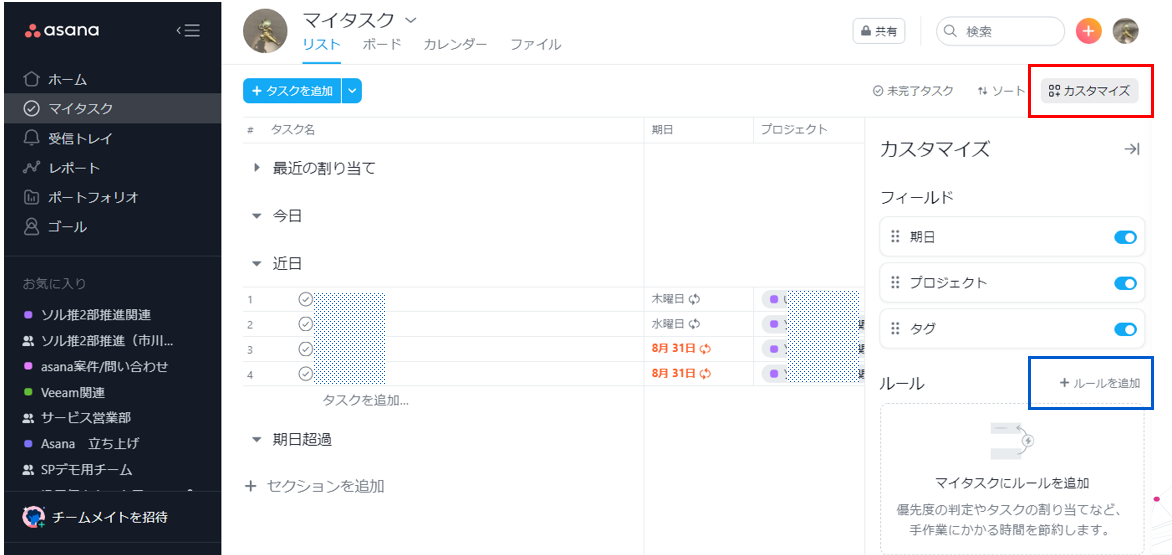Open the dropdown arrow beside タスクを追加
This screenshot has width=1172, height=555.
pyautogui.click(x=352, y=91)
